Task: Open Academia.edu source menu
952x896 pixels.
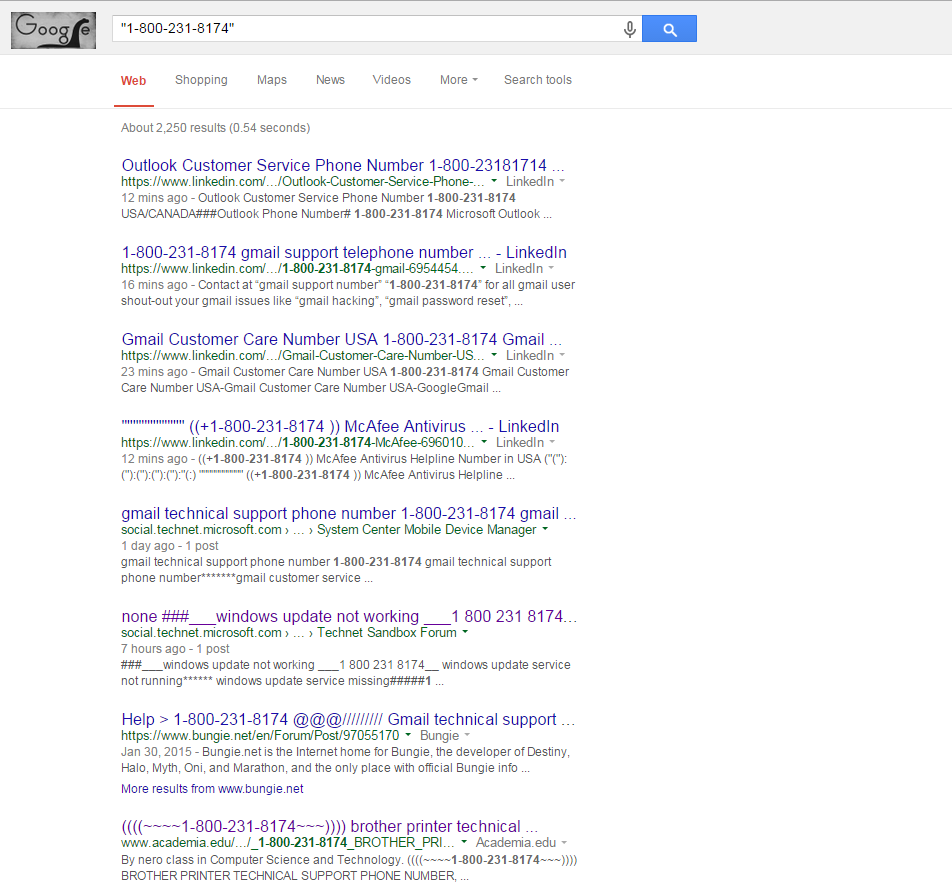Action: point(521,842)
